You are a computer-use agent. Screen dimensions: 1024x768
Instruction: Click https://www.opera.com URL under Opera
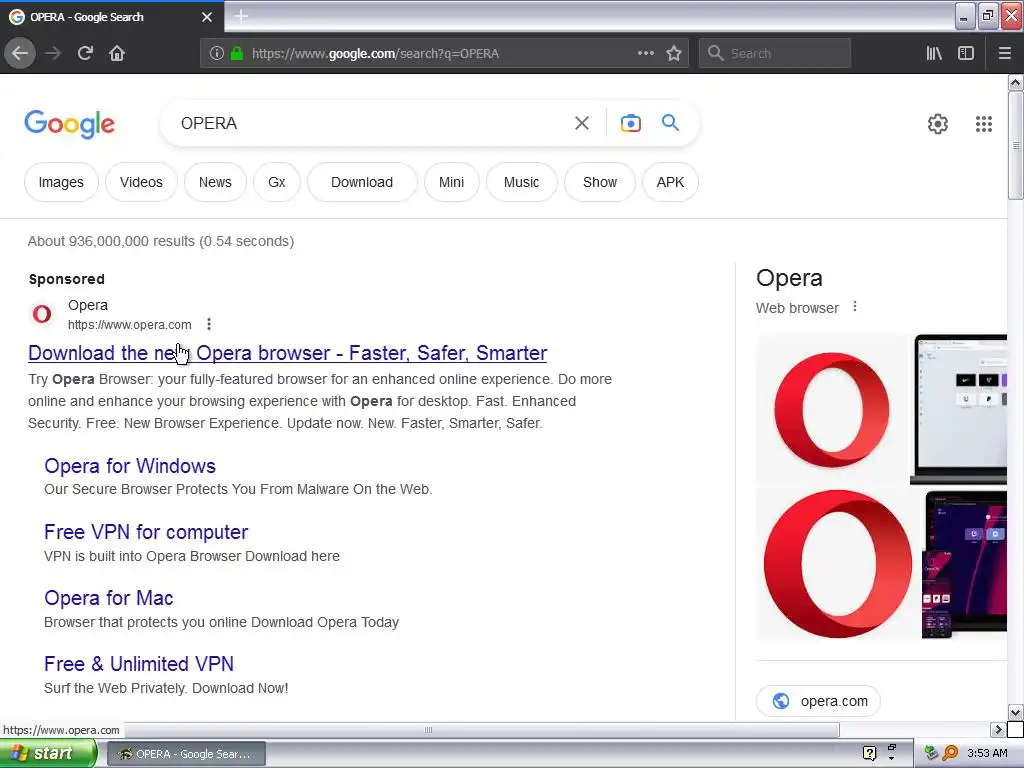[130, 325]
